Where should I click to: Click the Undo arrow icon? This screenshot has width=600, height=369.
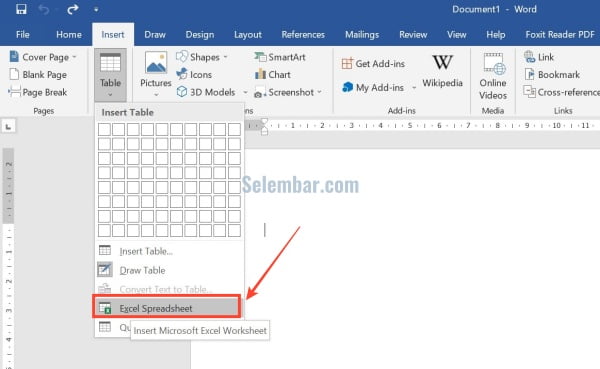pos(44,9)
